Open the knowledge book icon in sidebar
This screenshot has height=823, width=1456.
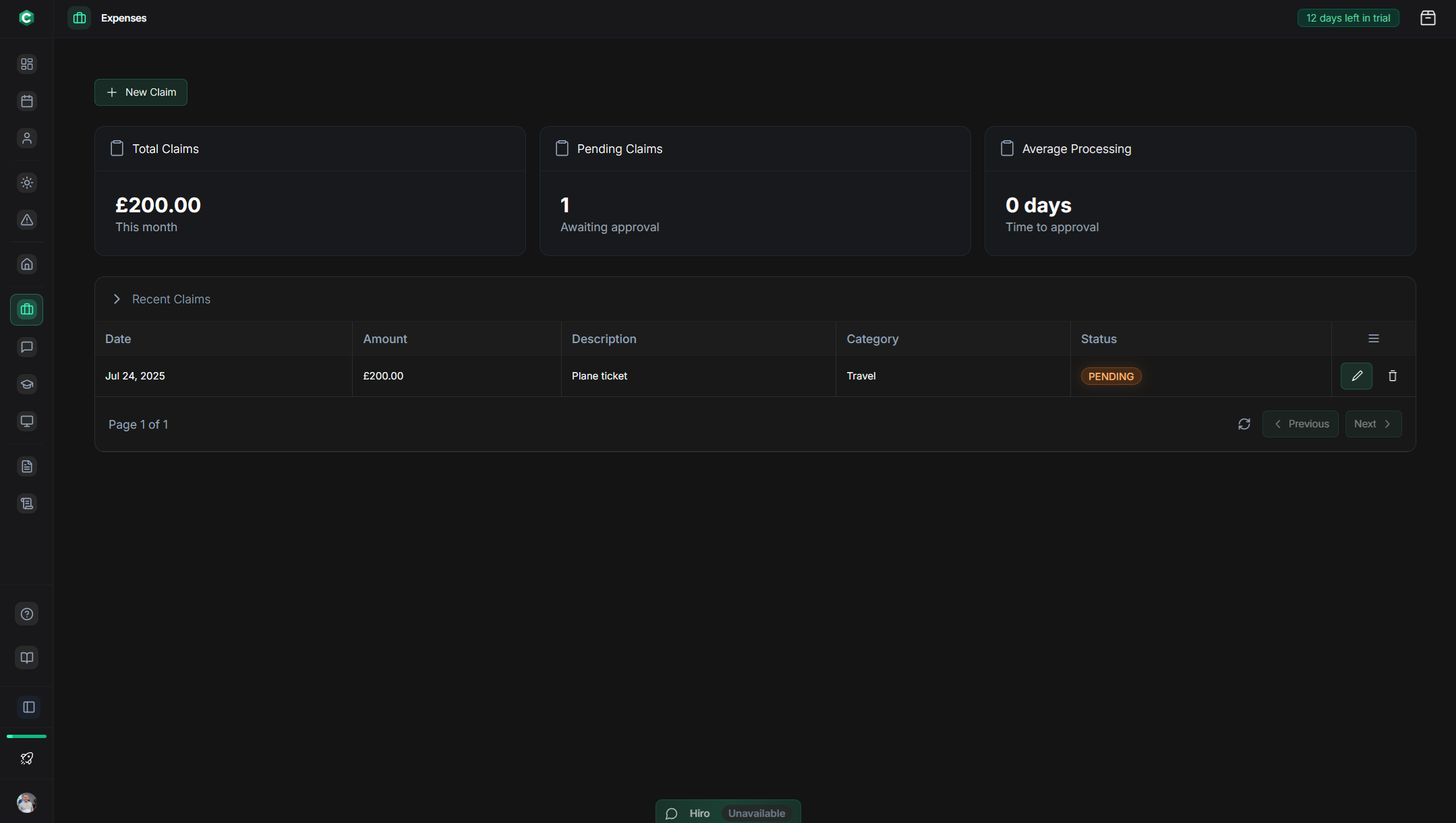[x=27, y=657]
